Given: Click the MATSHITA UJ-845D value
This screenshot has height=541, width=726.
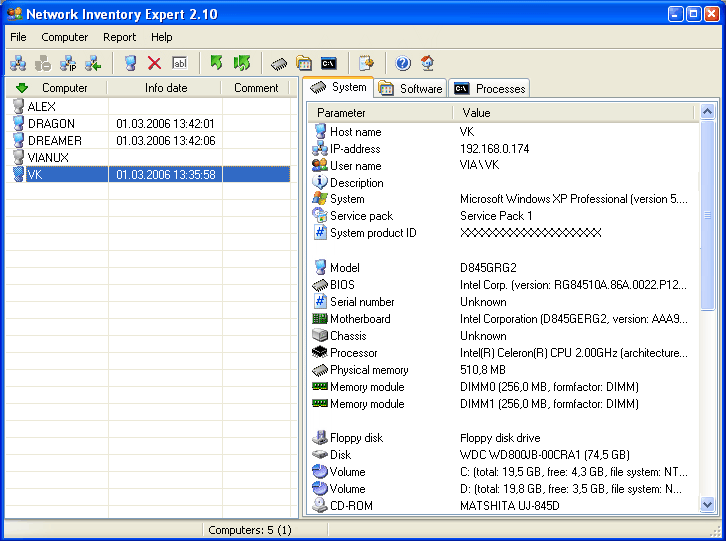Looking at the screenshot, I should (x=509, y=506).
